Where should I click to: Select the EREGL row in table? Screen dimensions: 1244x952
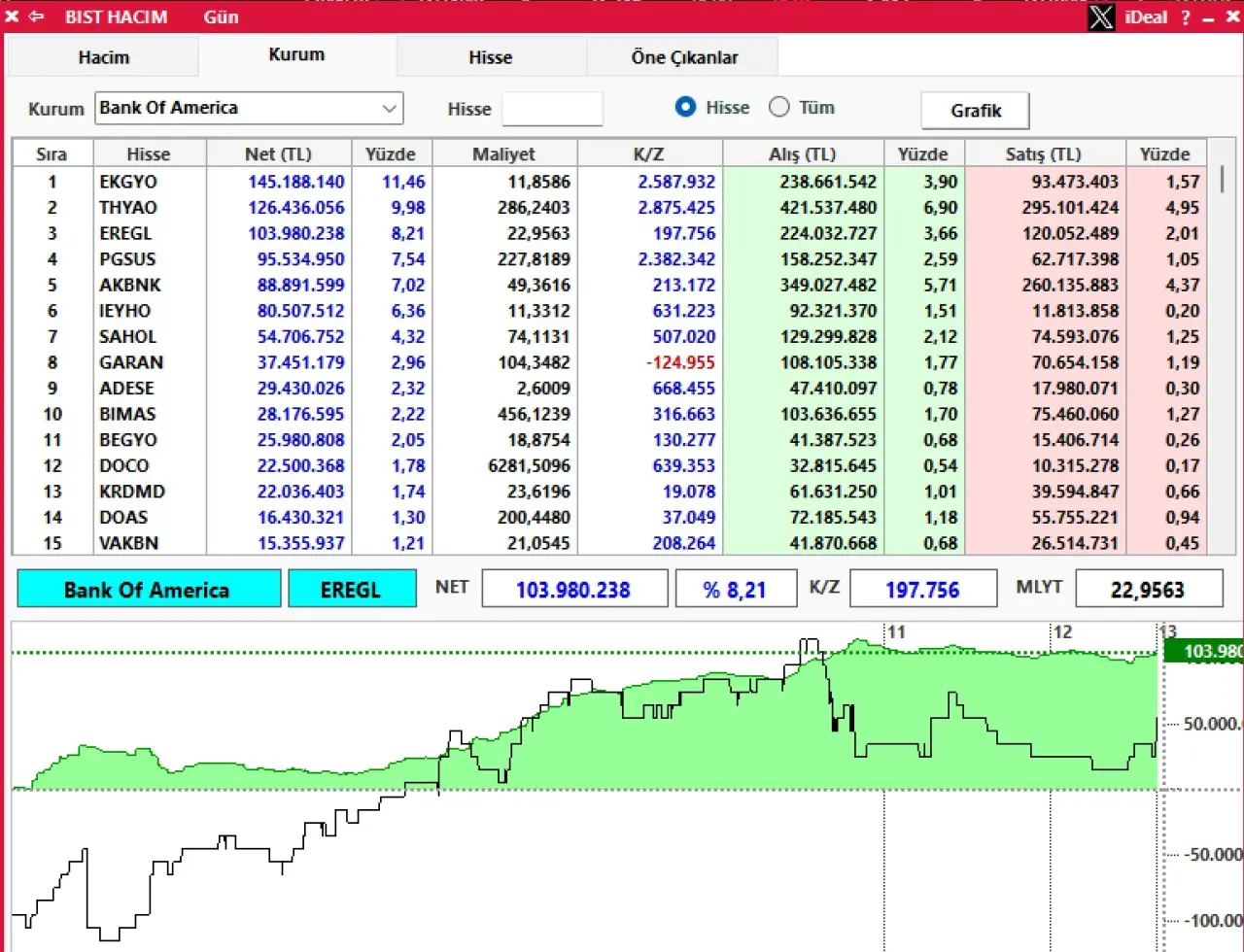pos(609,233)
